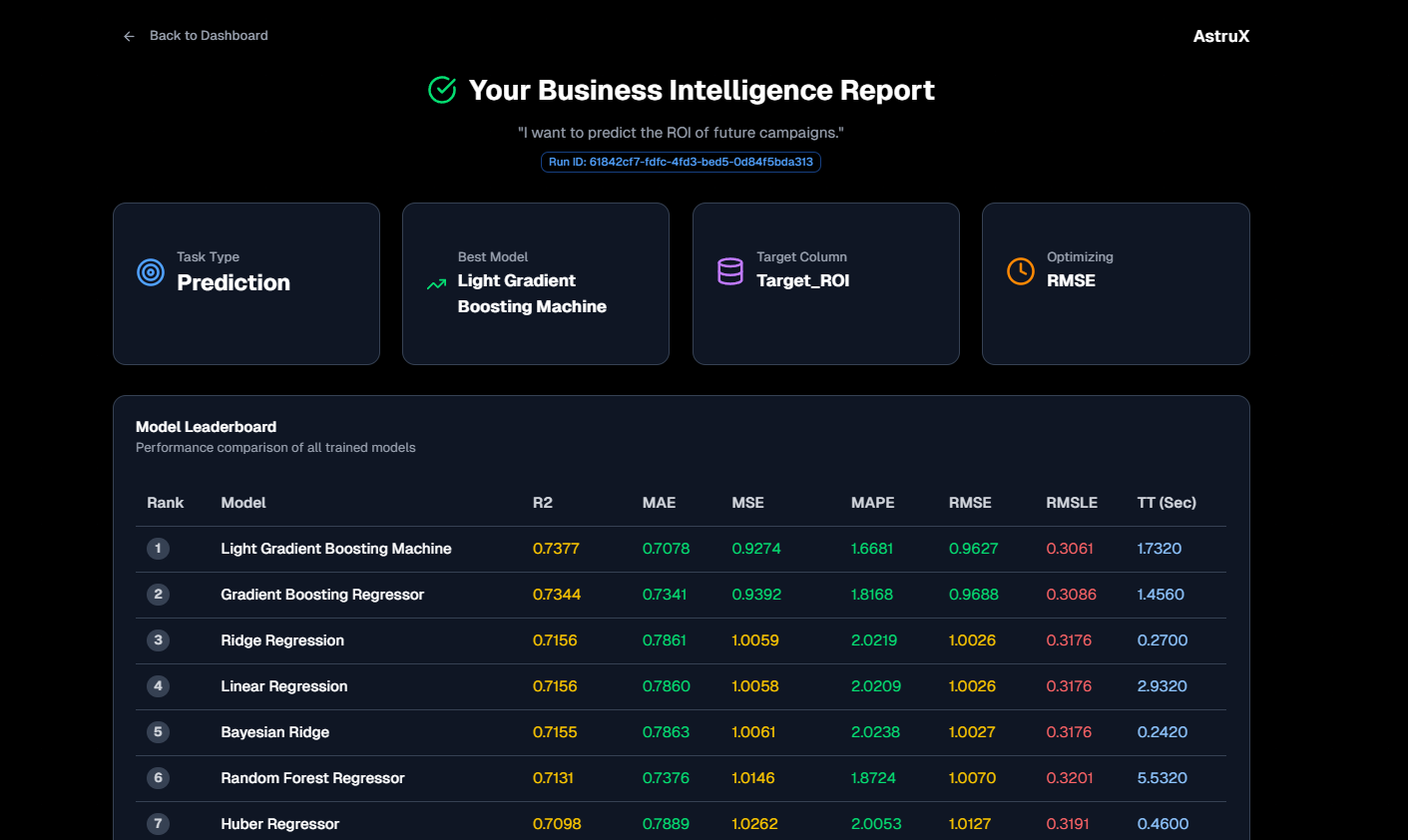1408x840 pixels.
Task: Click the Target Column database icon
Action: click(730, 271)
